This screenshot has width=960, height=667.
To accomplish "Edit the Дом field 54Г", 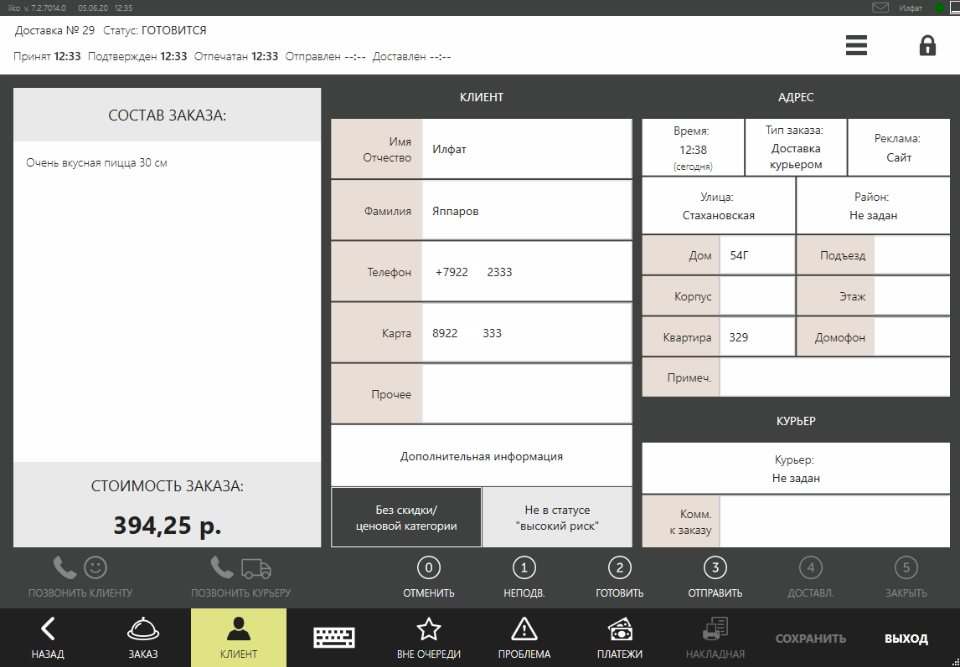I will pos(757,255).
